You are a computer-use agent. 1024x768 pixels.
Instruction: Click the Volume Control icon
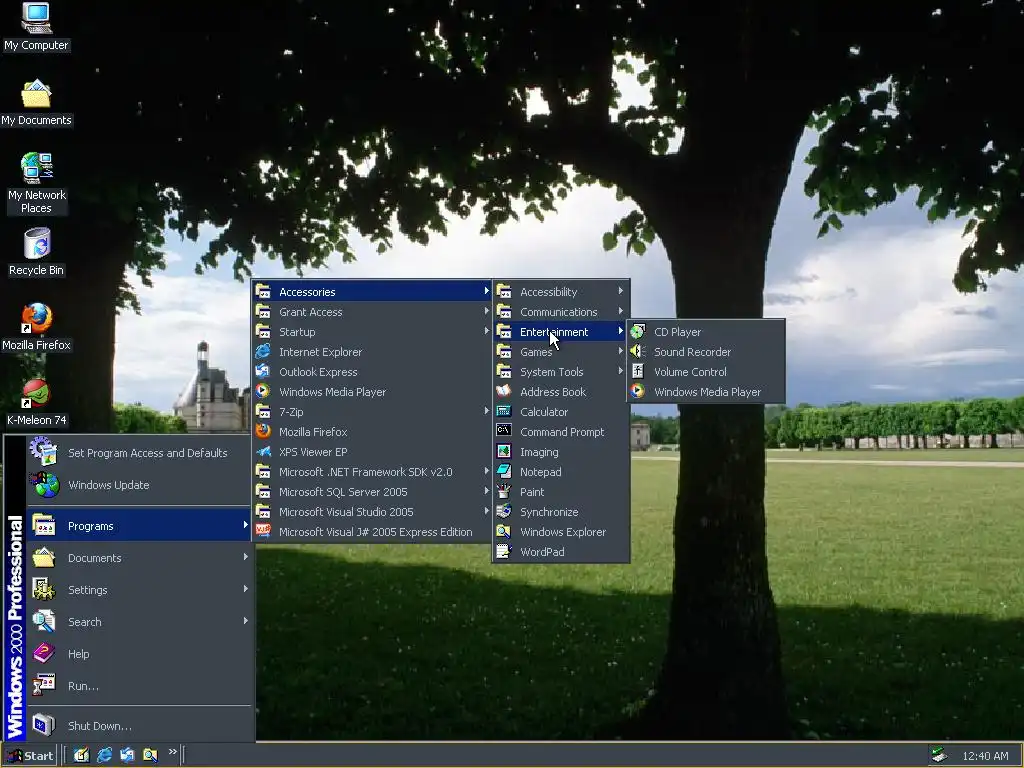[x=637, y=372]
